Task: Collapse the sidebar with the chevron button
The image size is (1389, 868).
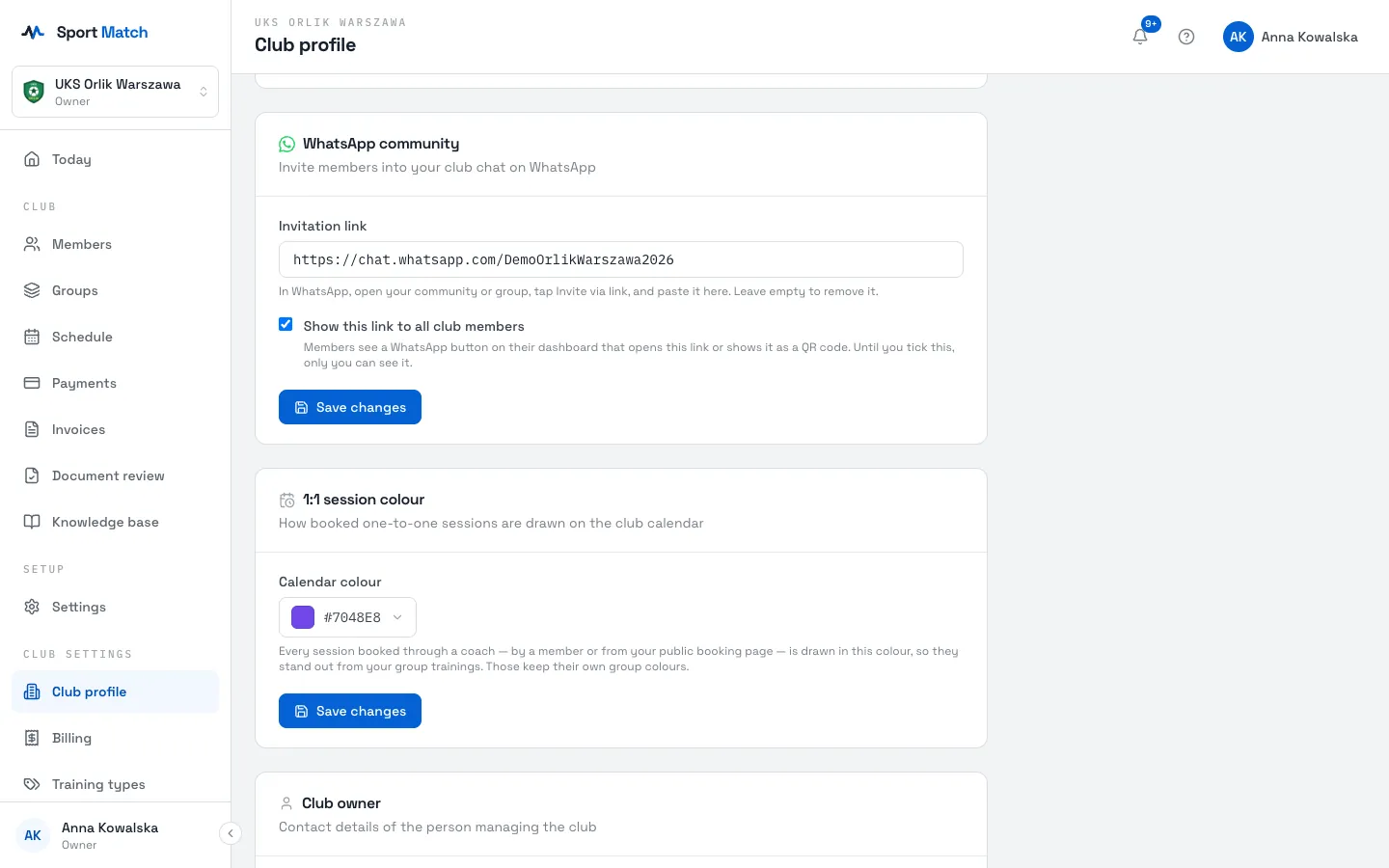Action: (230, 833)
